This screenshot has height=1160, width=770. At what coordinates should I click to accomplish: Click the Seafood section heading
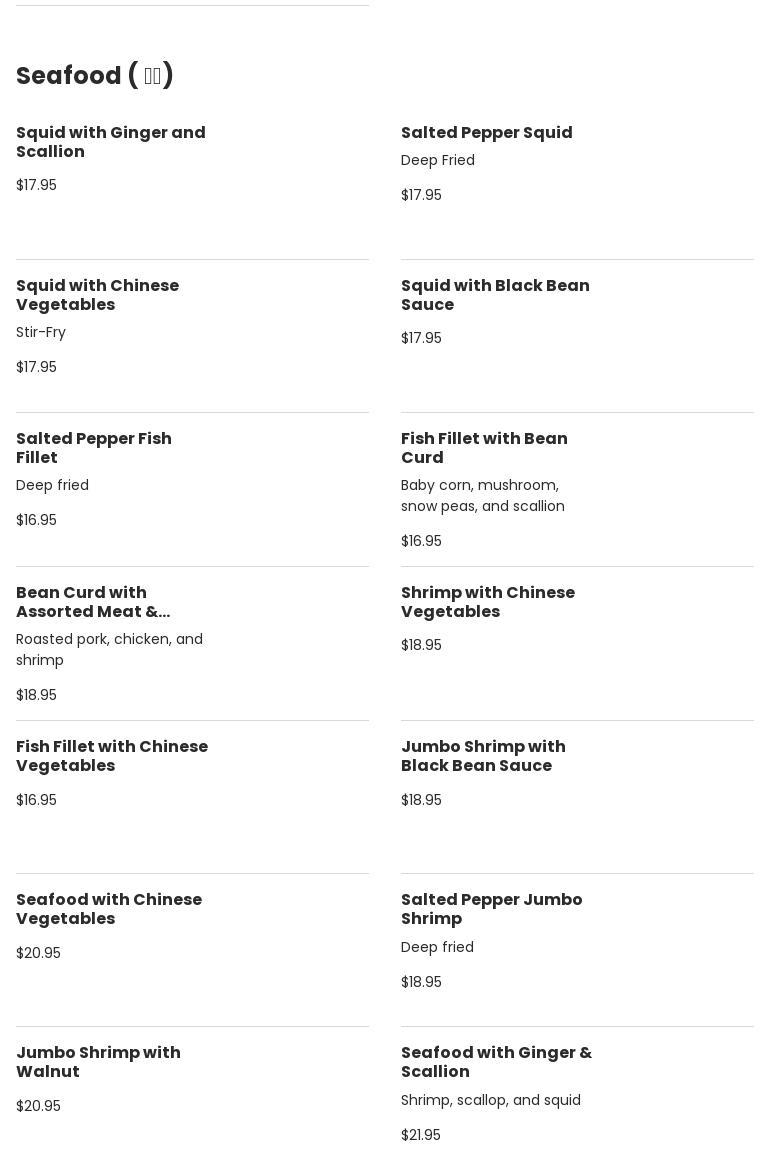[x=95, y=76]
